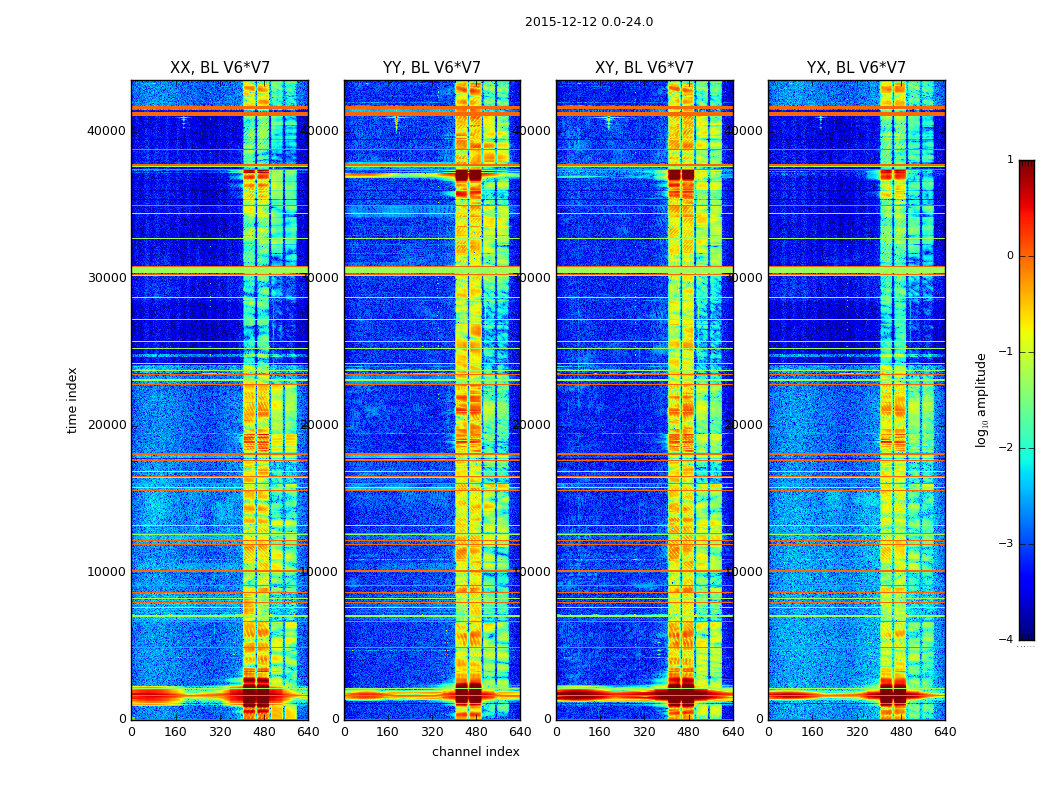
Task: Click the XX panel heatmap image
Action: pos(220,400)
